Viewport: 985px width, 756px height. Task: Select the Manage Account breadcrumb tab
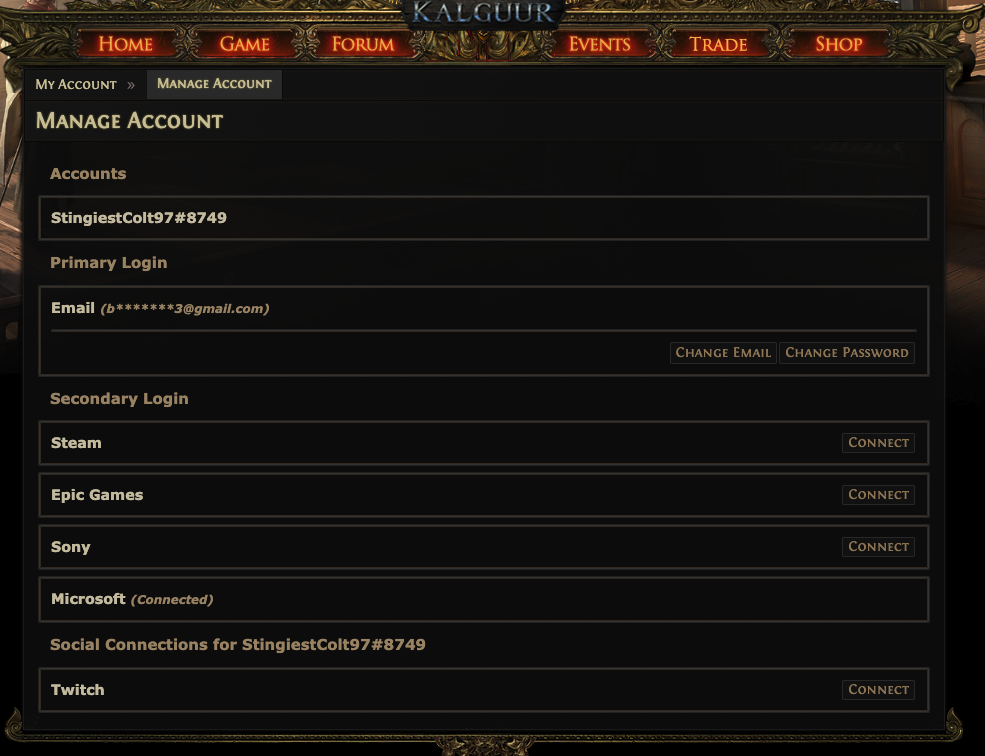(x=214, y=84)
